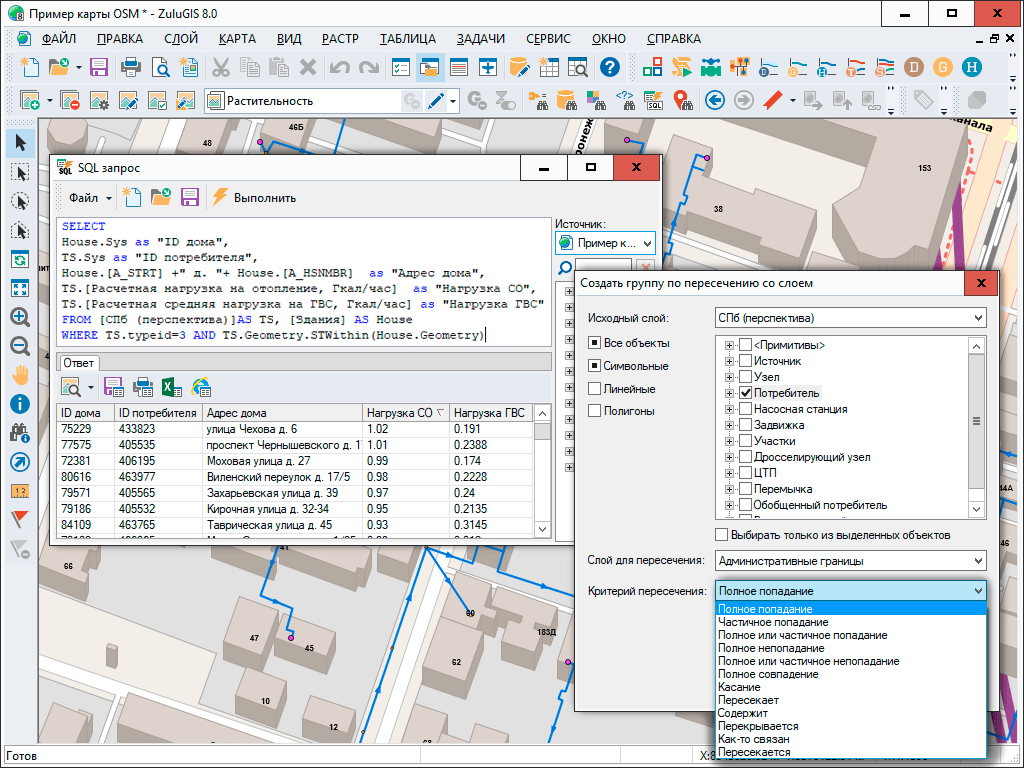The width and height of the screenshot is (1024, 768).
Task: Open the help question mark icon
Action: [609, 68]
